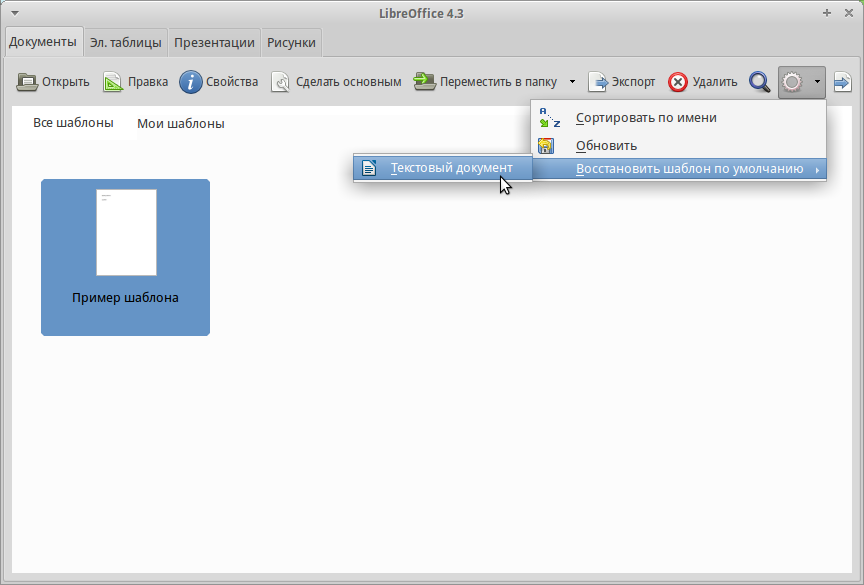
Task: Expand the Переместить в папку dropdown arrow
Action: tap(572, 82)
